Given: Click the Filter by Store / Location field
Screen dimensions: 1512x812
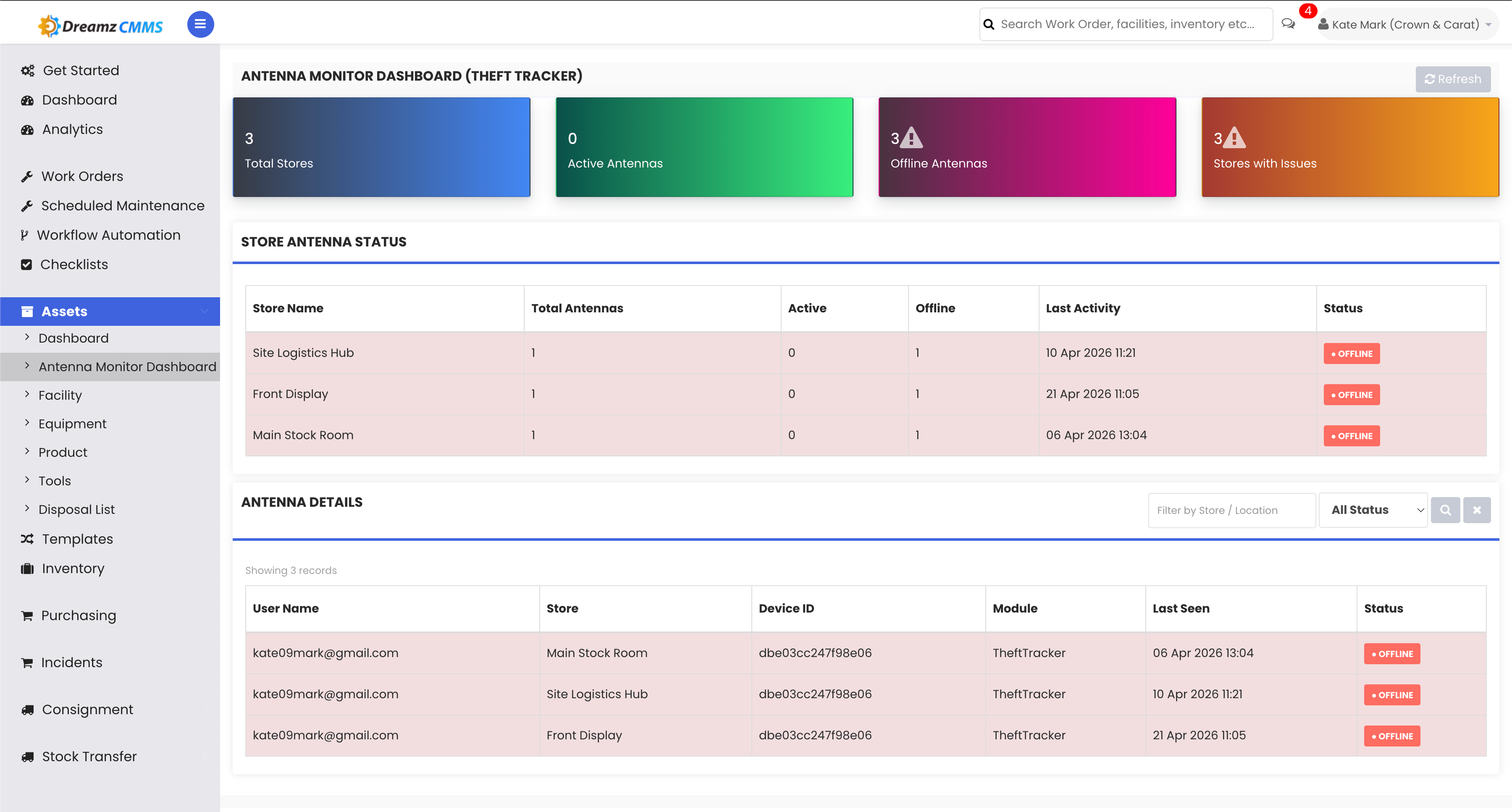Looking at the screenshot, I should [x=1231, y=510].
